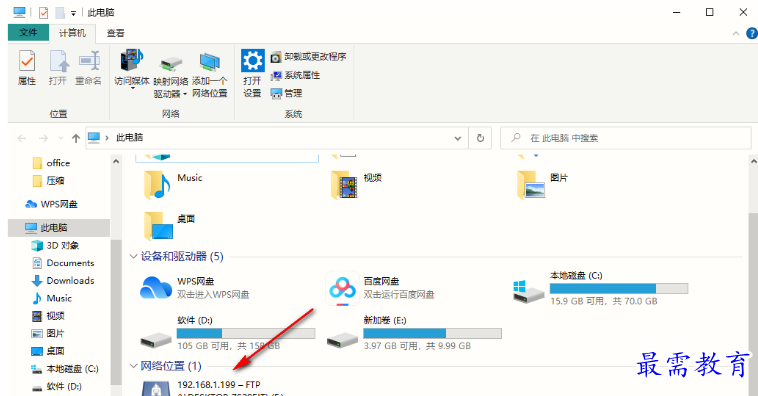Screen dimensions: 758x396
Task: Select the Music folder in main pane
Action: [173, 185]
